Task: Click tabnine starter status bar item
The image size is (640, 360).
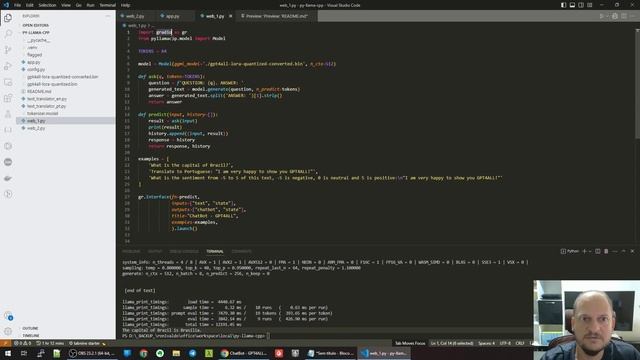Action: [87, 343]
